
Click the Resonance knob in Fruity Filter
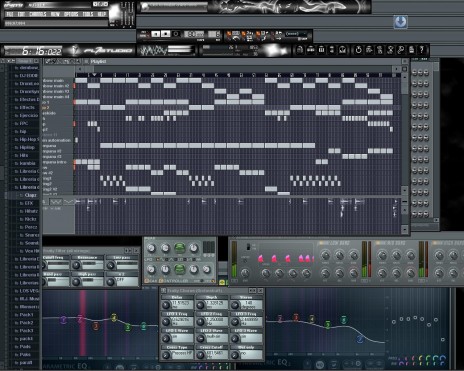click(x=76, y=265)
